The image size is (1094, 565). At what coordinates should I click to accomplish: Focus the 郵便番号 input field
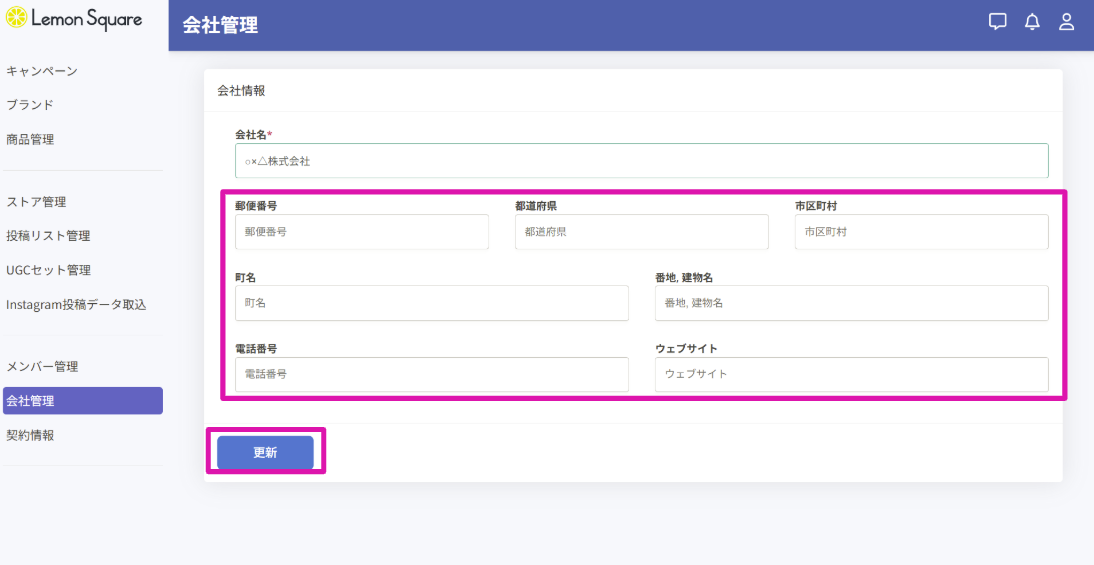(x=361, y=232)
